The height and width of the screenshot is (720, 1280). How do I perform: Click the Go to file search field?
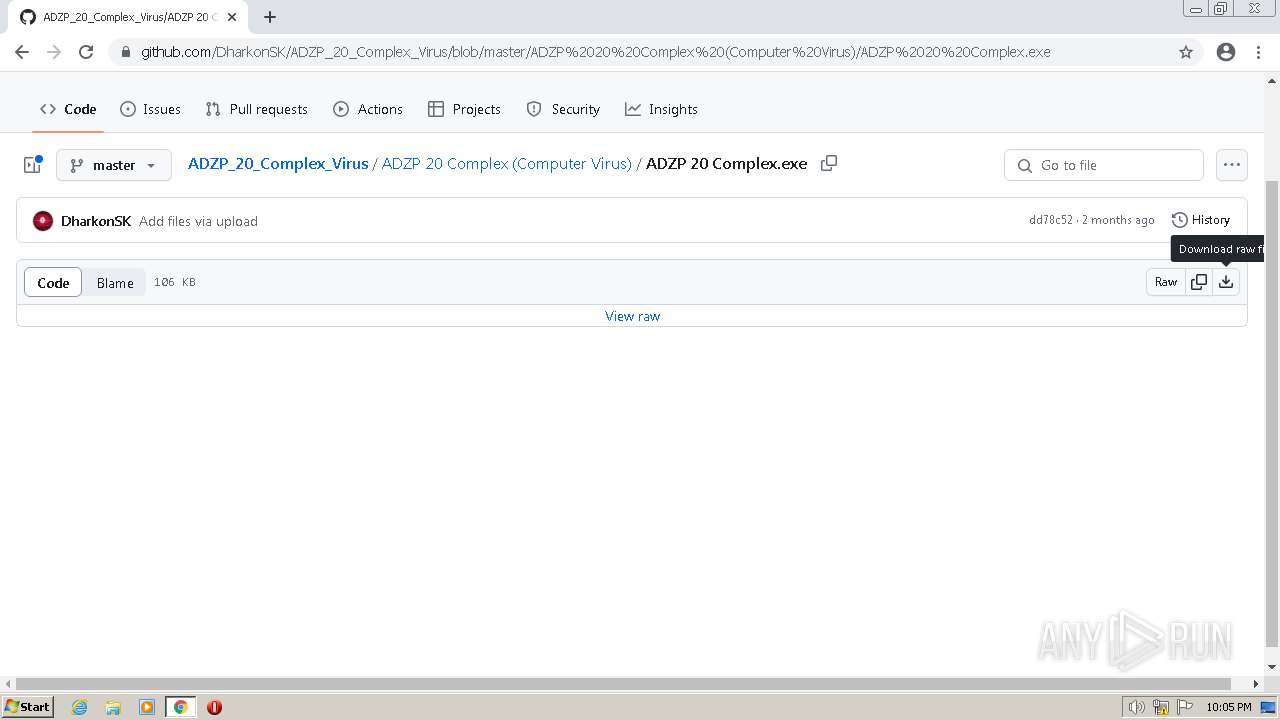point(1104,165)
